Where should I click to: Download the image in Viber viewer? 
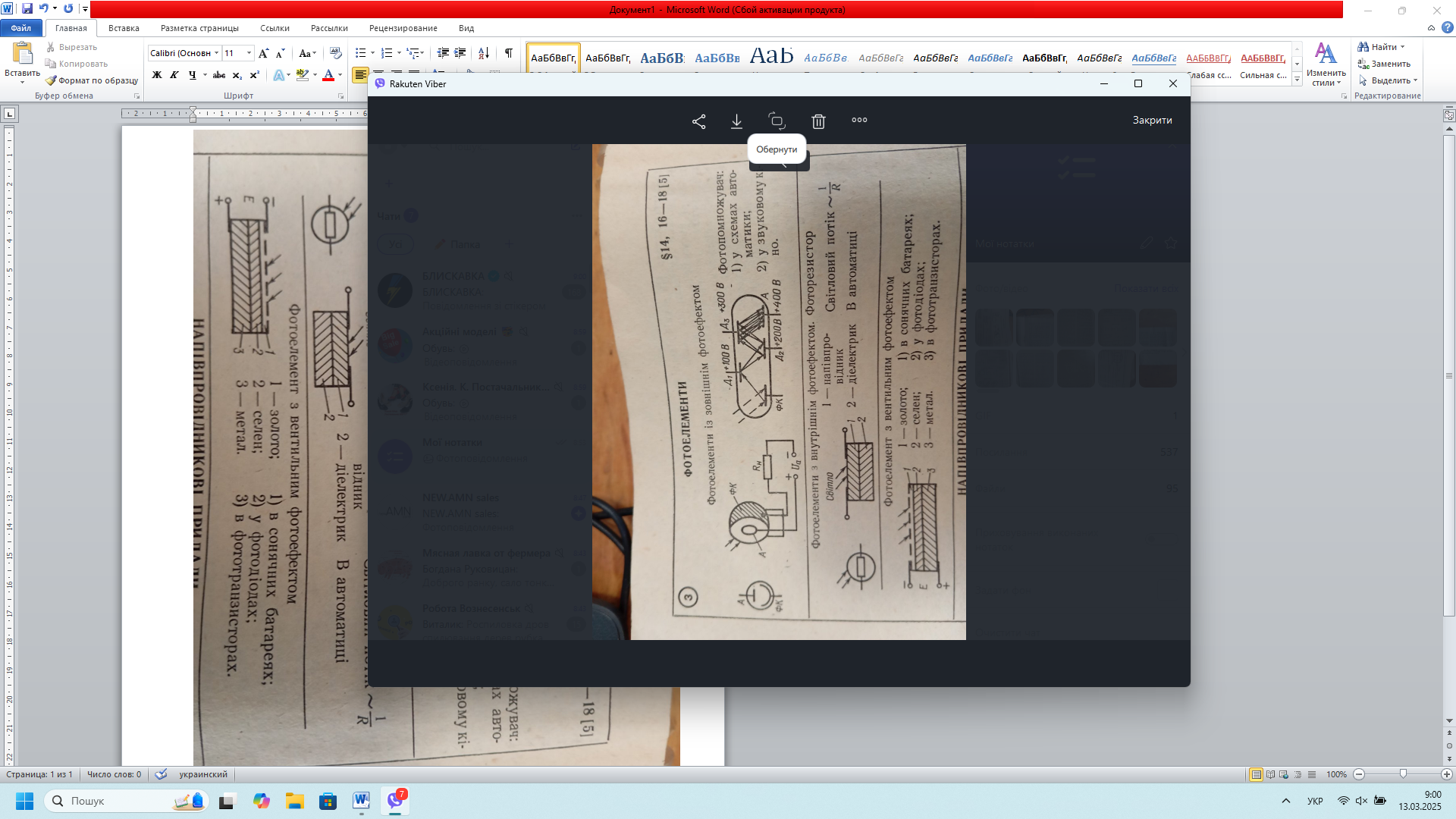[x=736, y=121]
